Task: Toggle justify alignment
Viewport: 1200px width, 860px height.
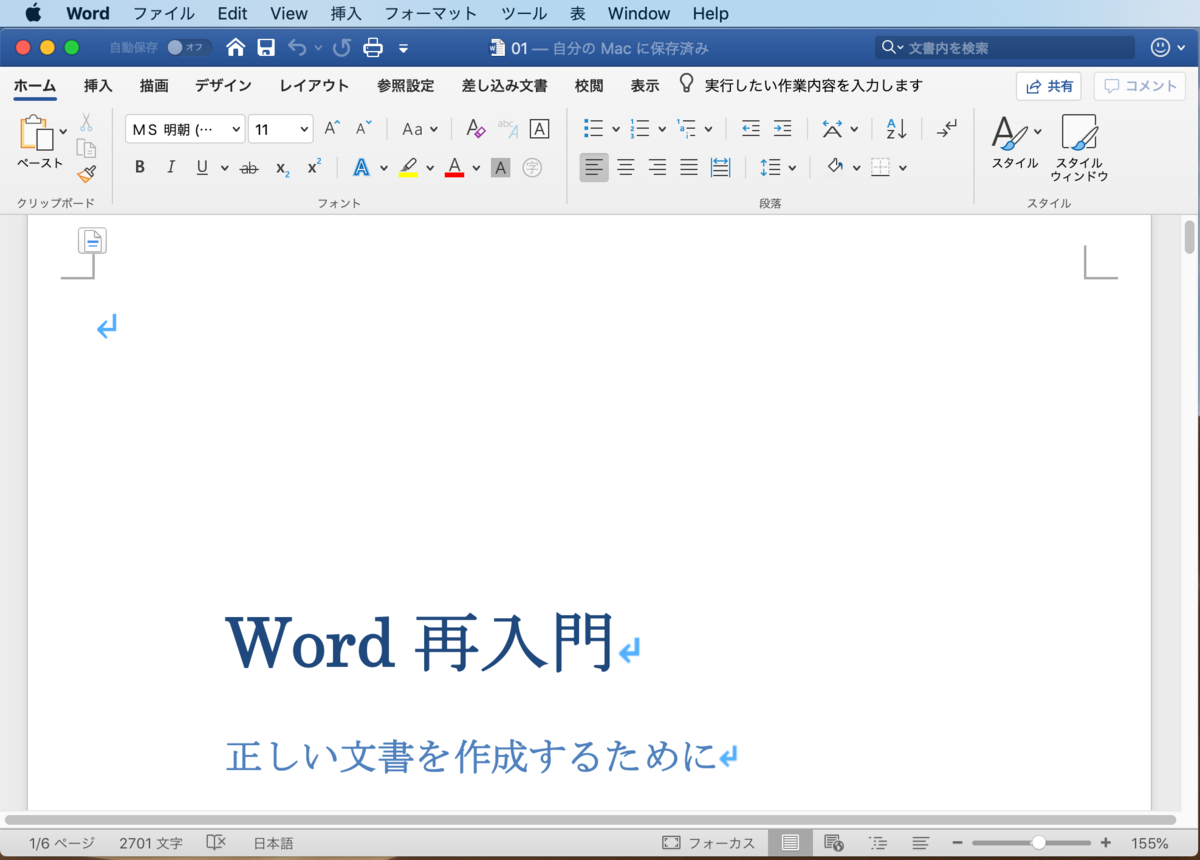Action: click(688, 168)
